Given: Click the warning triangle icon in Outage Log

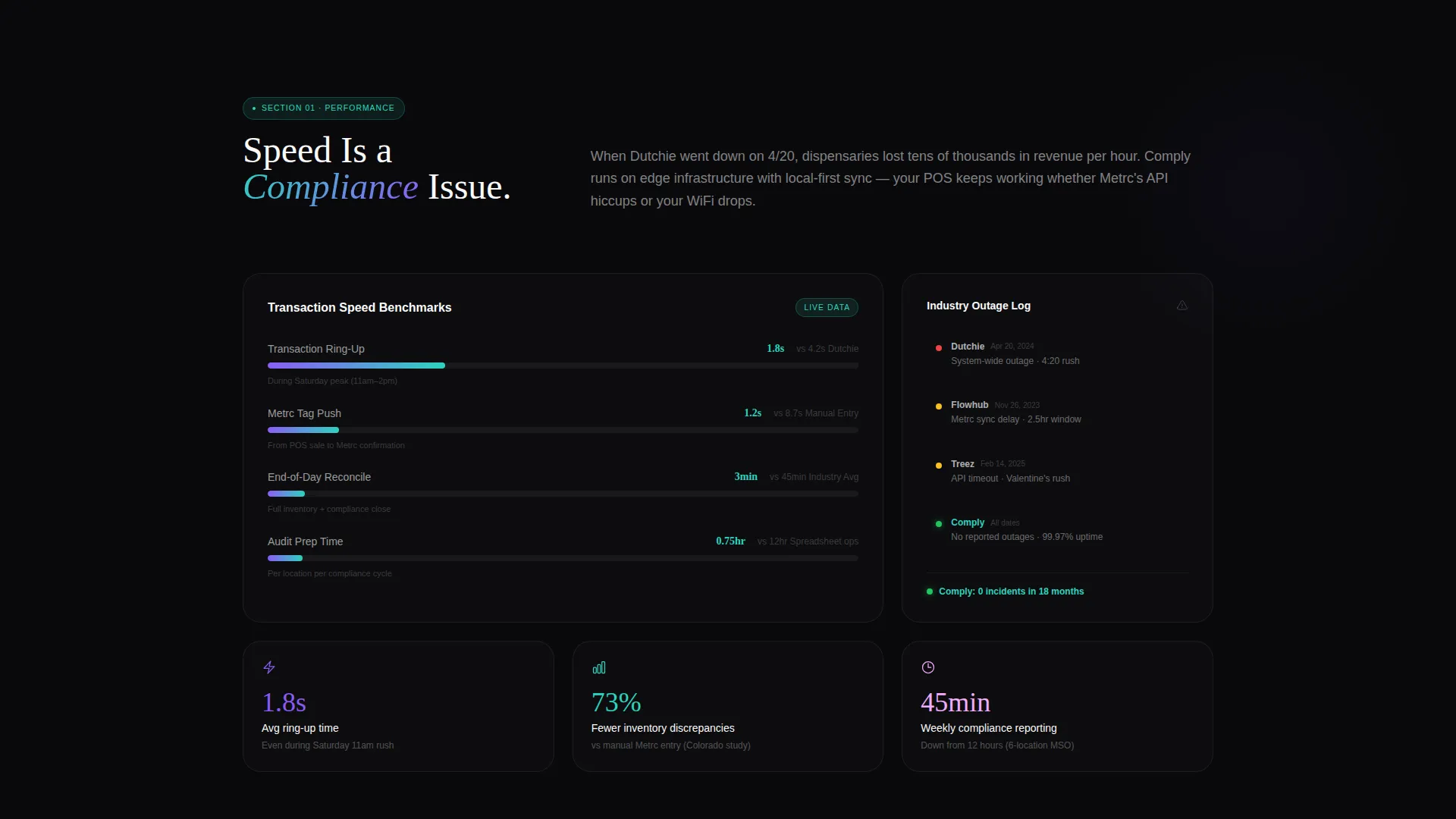Looking at the screenshot, I should click(x=1181, y=306).
